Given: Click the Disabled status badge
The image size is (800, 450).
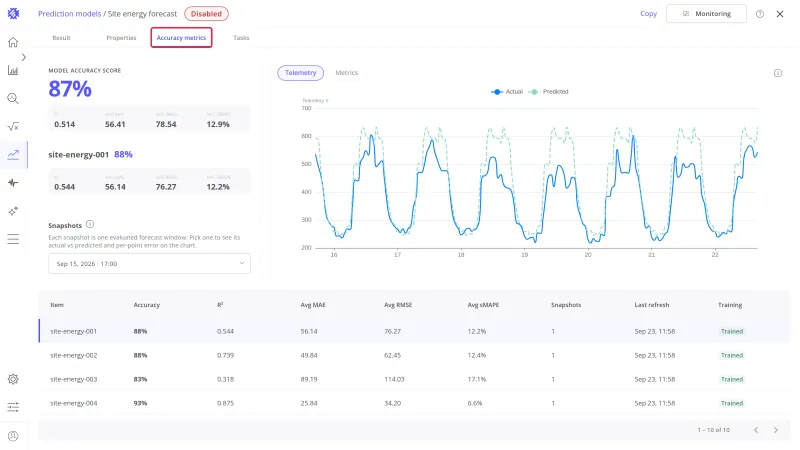Looking at the screenshot, I should coord(206,14).
